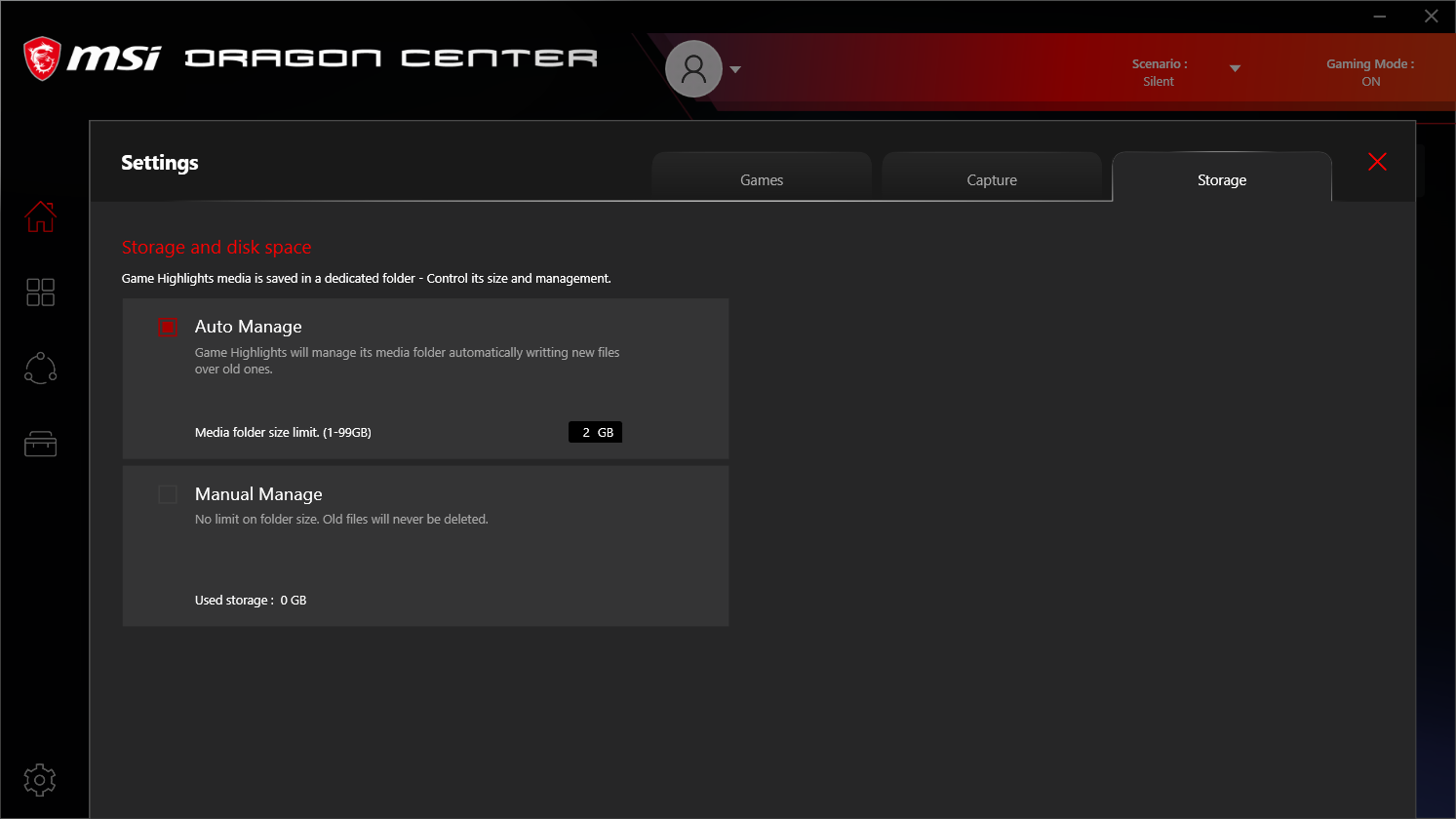
Task: Close the Dragon Center window
Action: (x=1432, y=16)
